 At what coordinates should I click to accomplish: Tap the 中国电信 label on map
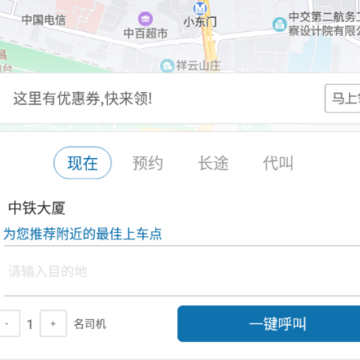44,20
